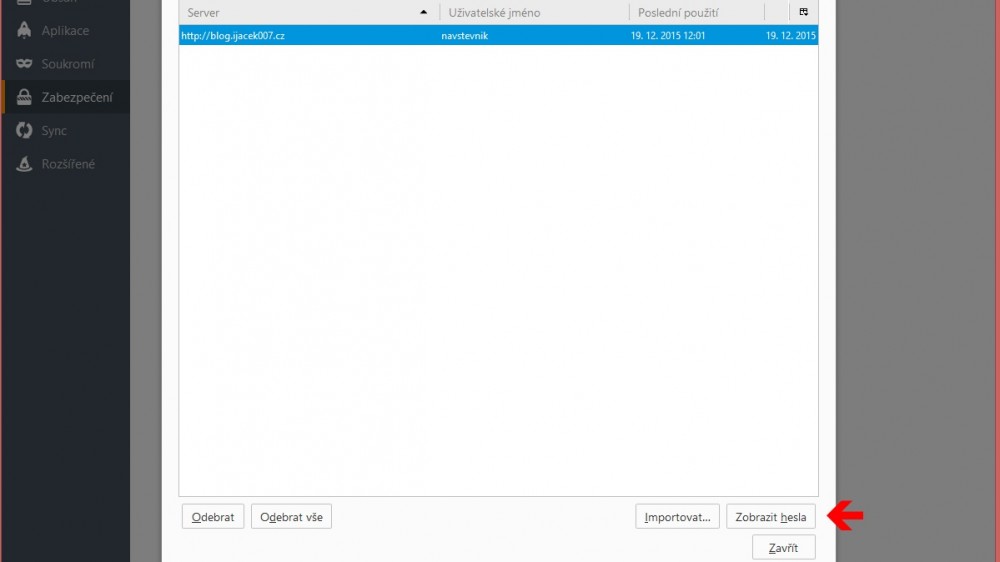Screen dimensions: 1000x562
Task: Click the Rozšířené wizard hat icon
Action: click(25, 164)
